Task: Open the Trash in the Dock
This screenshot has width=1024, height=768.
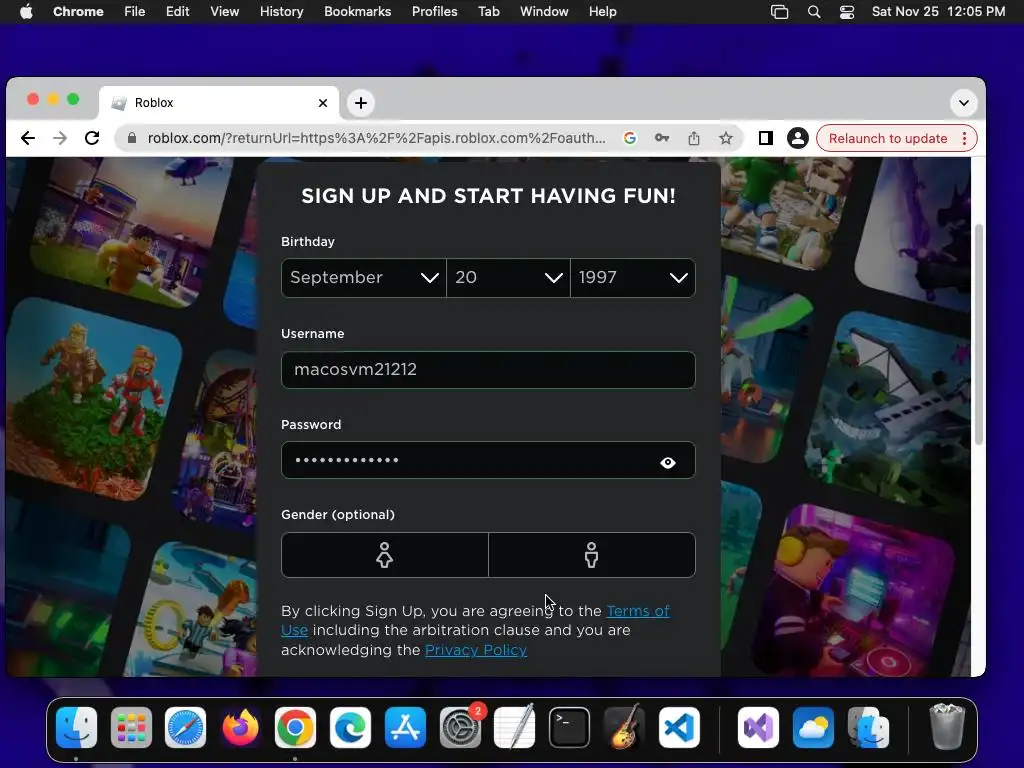Action: pos(946,726)
